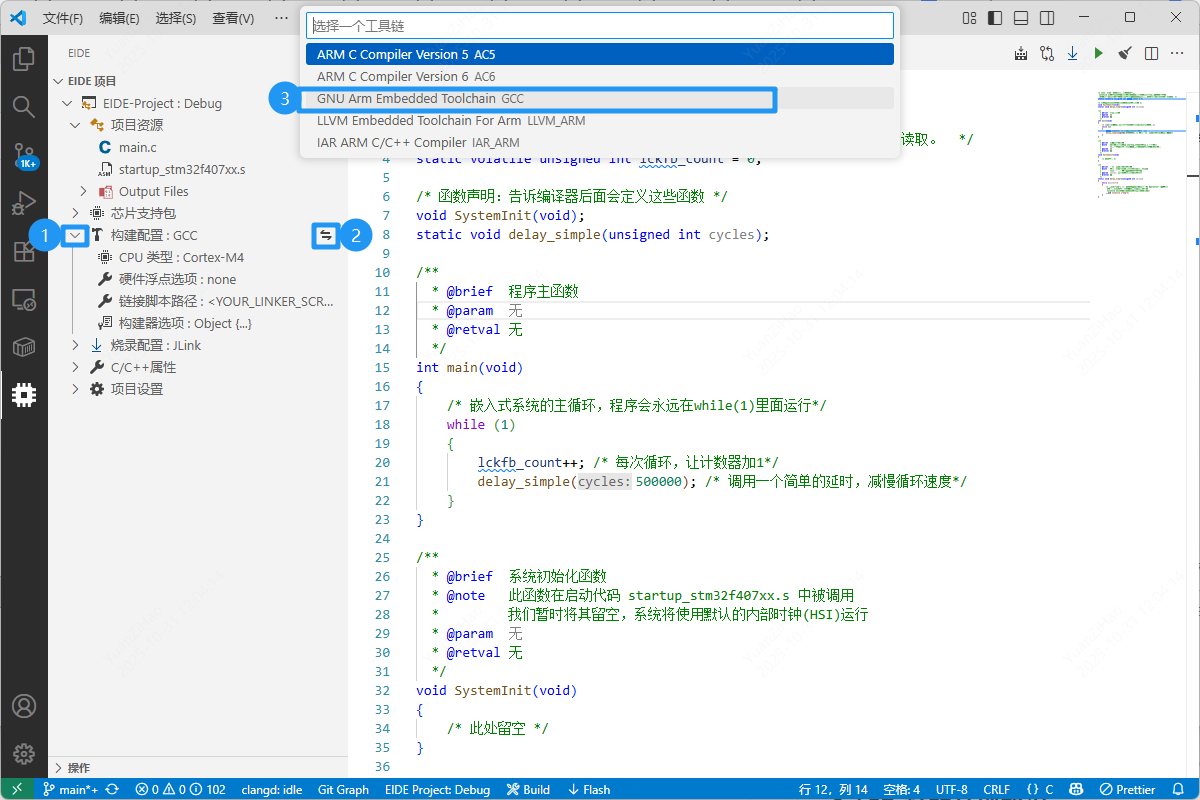Toggle the primary side bar layout button
The width and height of the screenshot is (1200, 800).
(995, 18)
